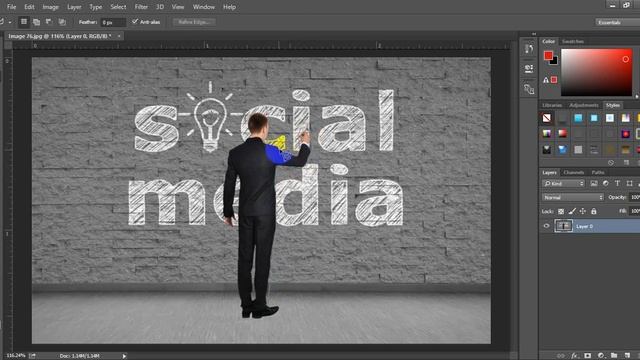Create a new layer icon
This screenshot has height=360, width=640.
pos(627,356)
